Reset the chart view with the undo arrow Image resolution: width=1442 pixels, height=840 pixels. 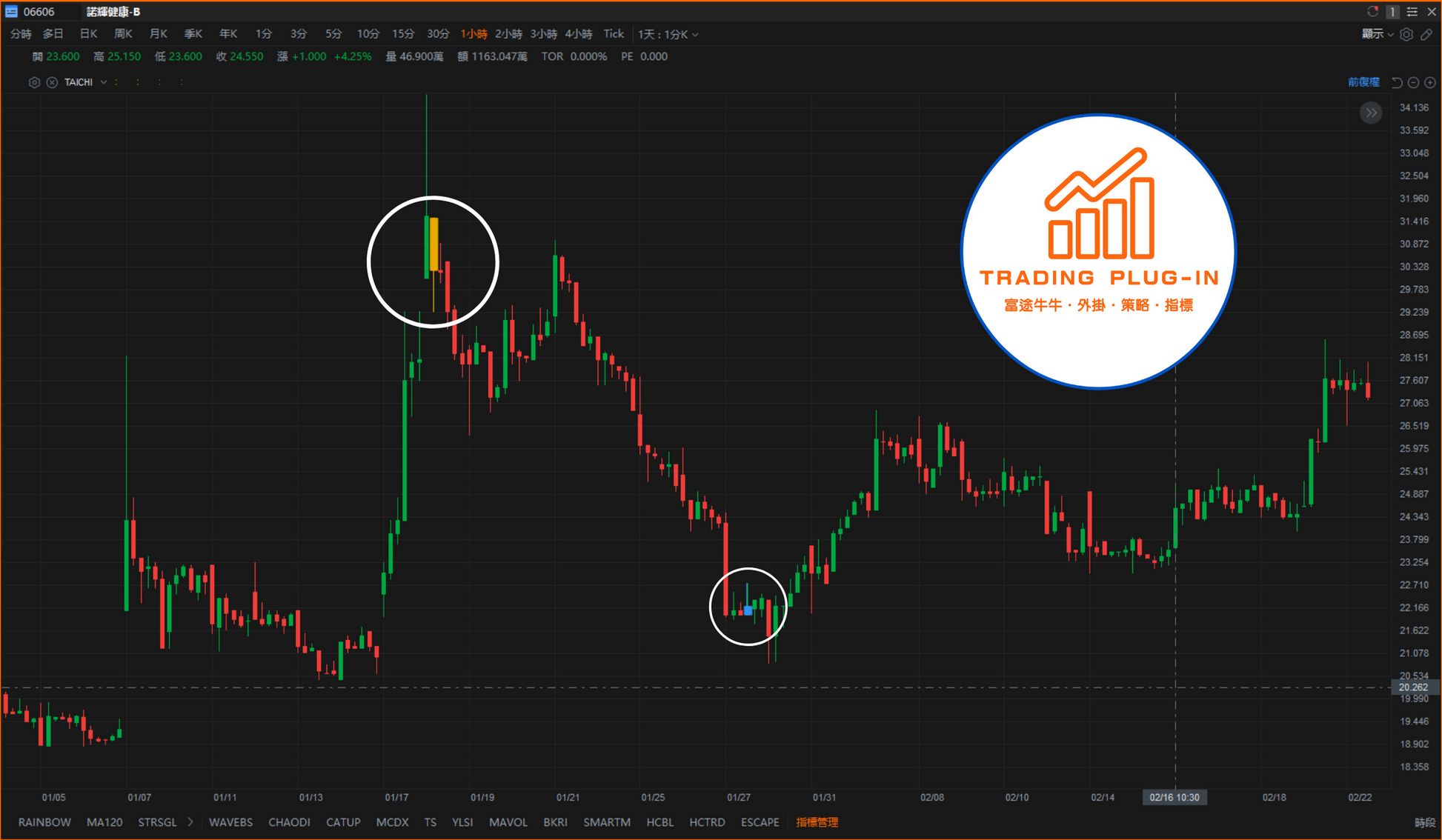click(x=1397, y=82)
